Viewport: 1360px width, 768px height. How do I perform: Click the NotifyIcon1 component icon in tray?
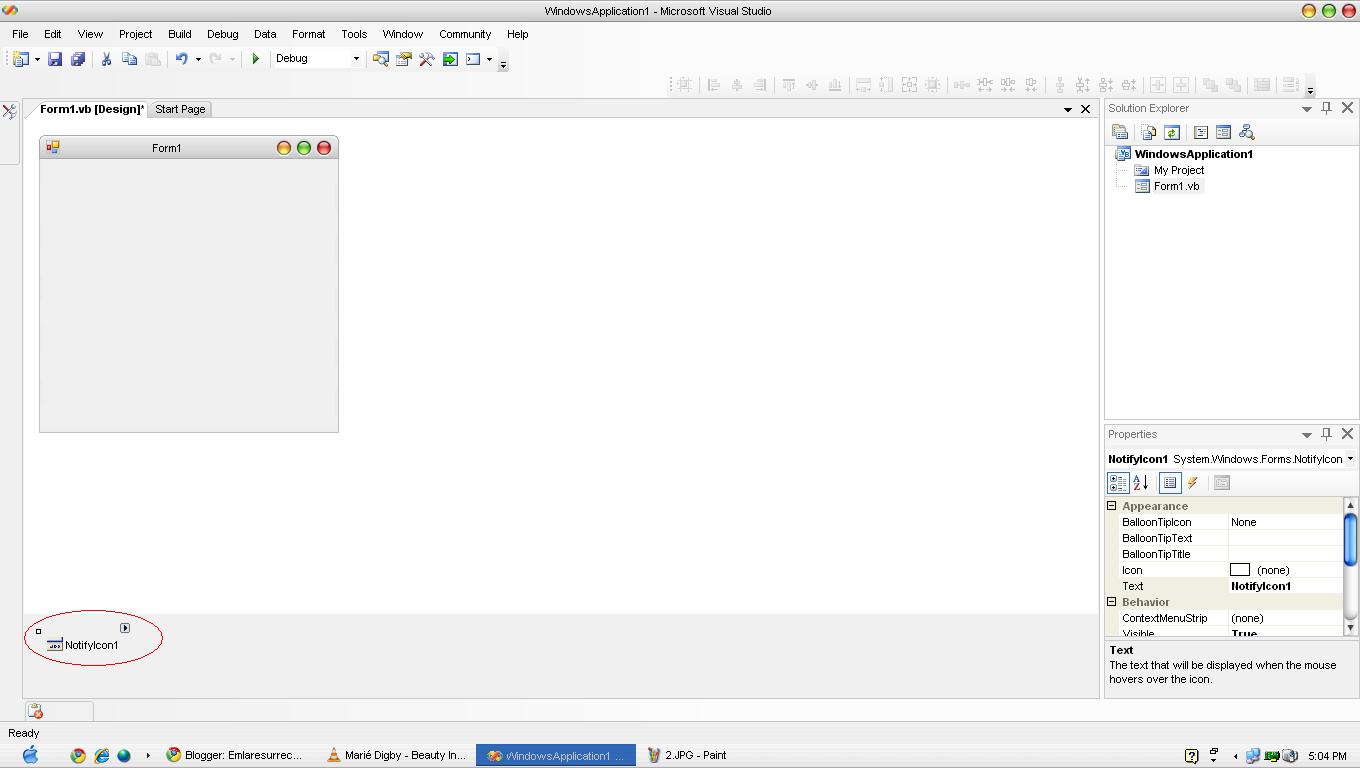click(x=55, y=645)
